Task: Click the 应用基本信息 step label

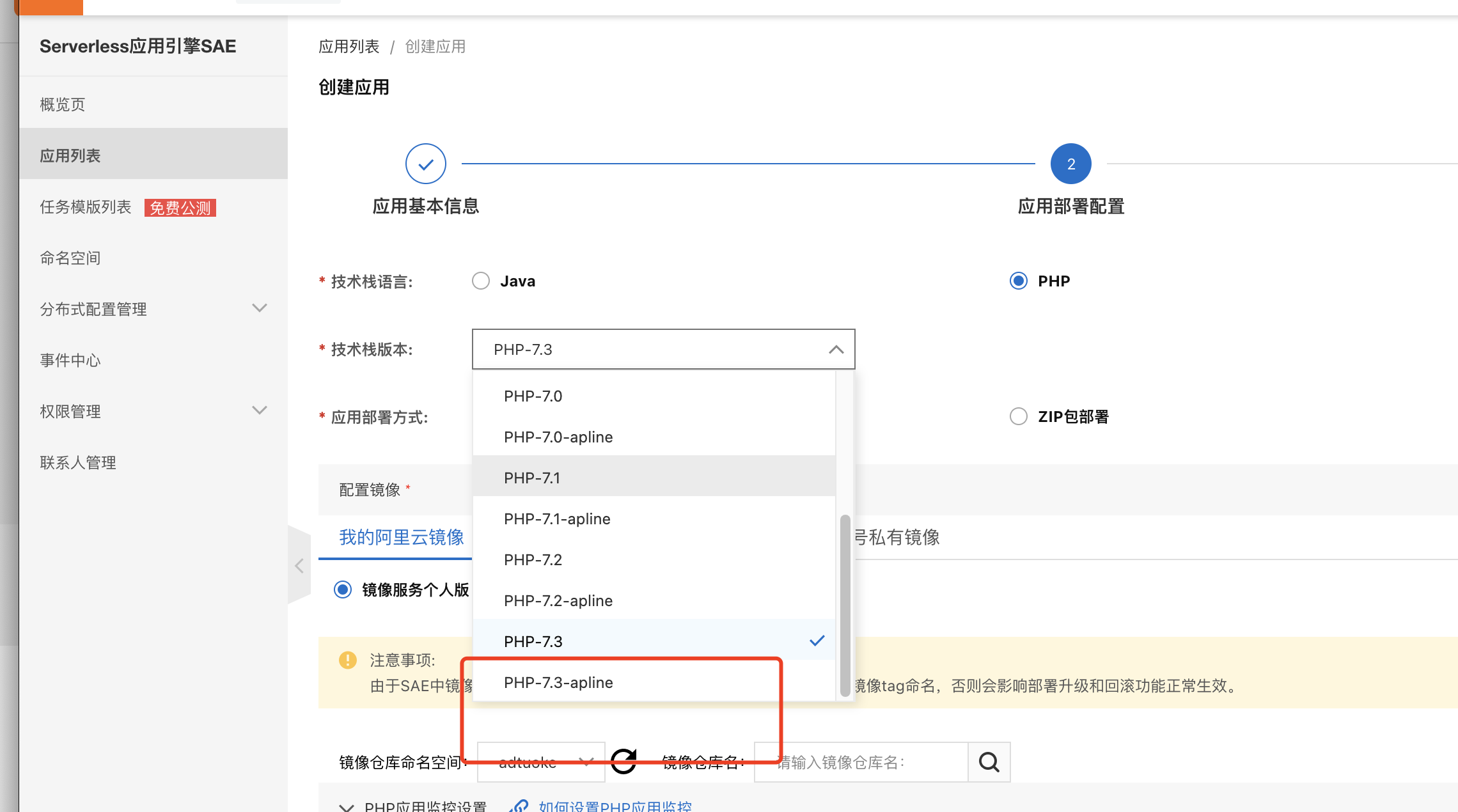Action: (x=426, y=206)
